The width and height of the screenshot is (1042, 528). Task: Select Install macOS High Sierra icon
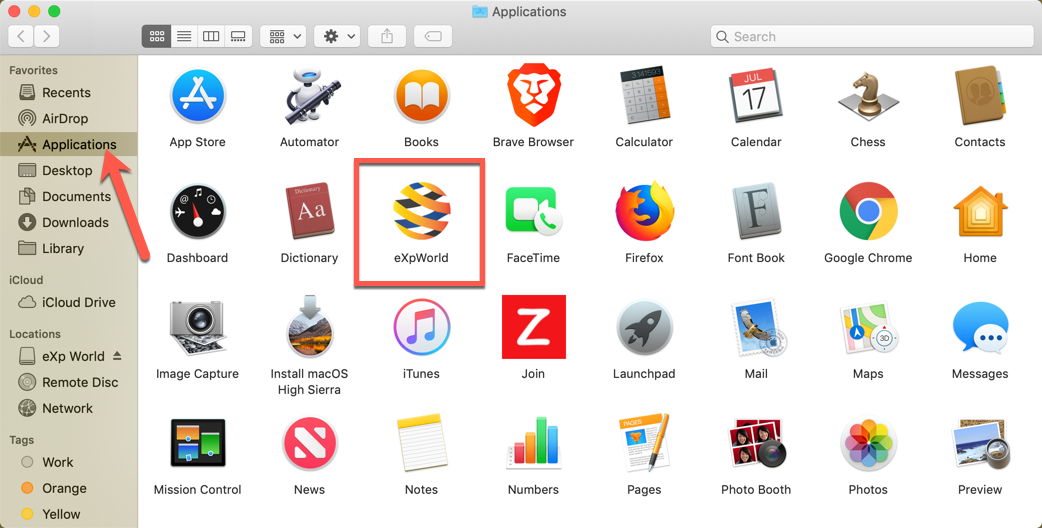click(x=310, y=327)
